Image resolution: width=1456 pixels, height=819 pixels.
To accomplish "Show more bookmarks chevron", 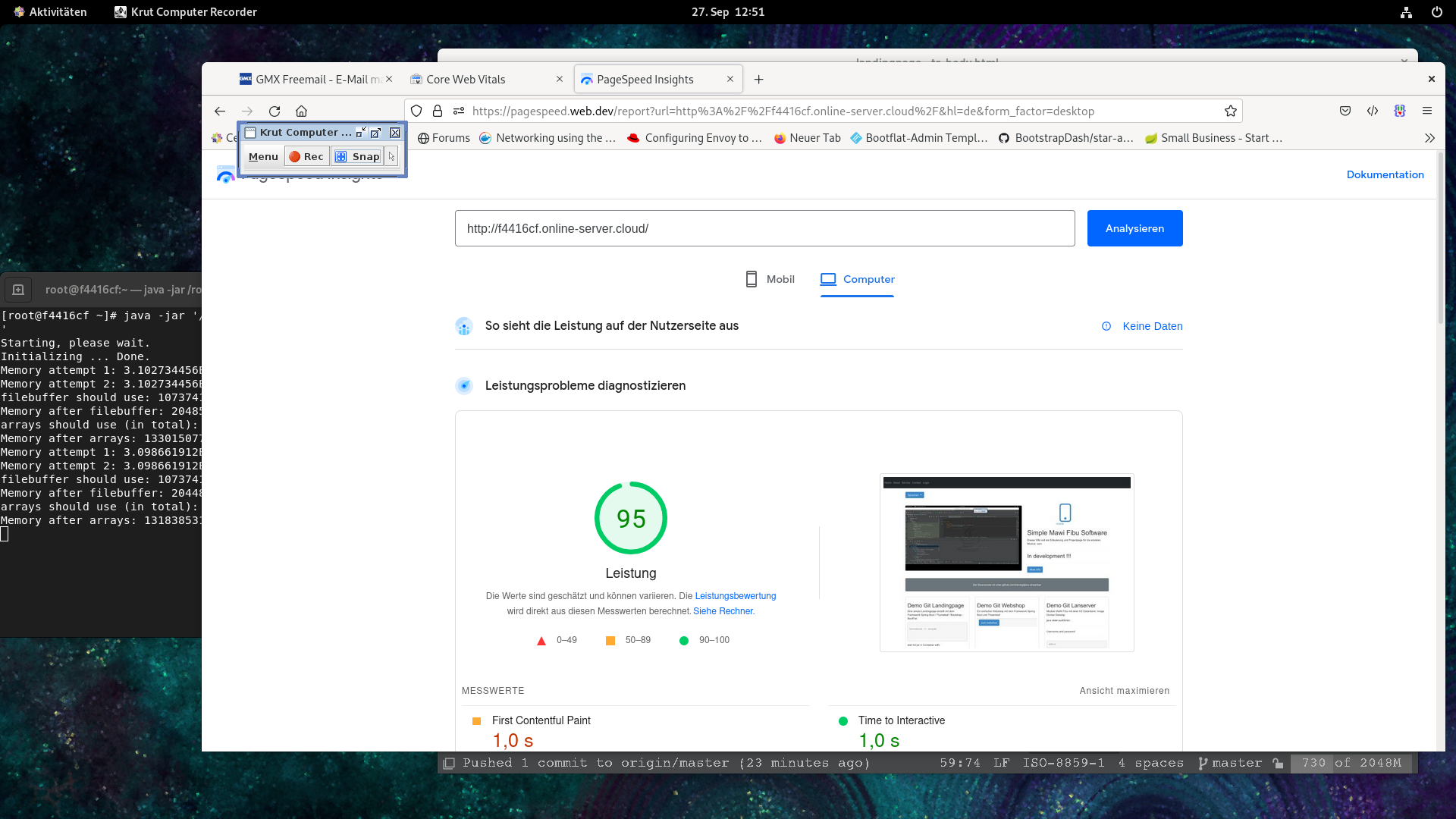I will pos(1429,138).
